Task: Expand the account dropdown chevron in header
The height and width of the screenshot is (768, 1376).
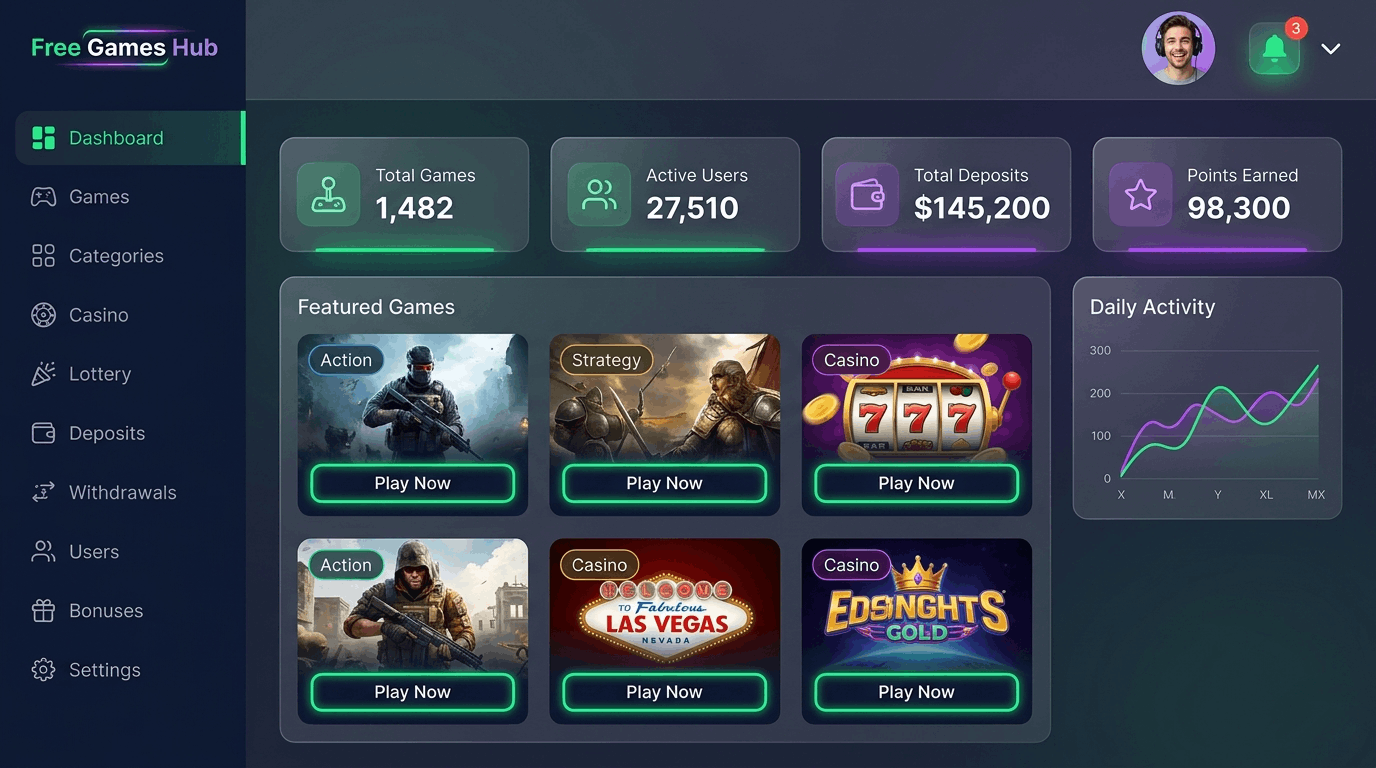Action: 1331,48
